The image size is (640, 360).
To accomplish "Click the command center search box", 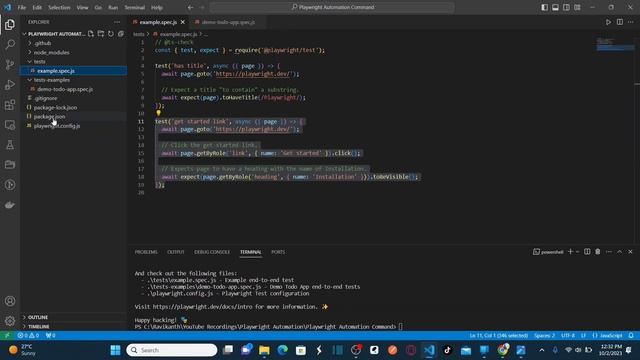I will point(332,7).
